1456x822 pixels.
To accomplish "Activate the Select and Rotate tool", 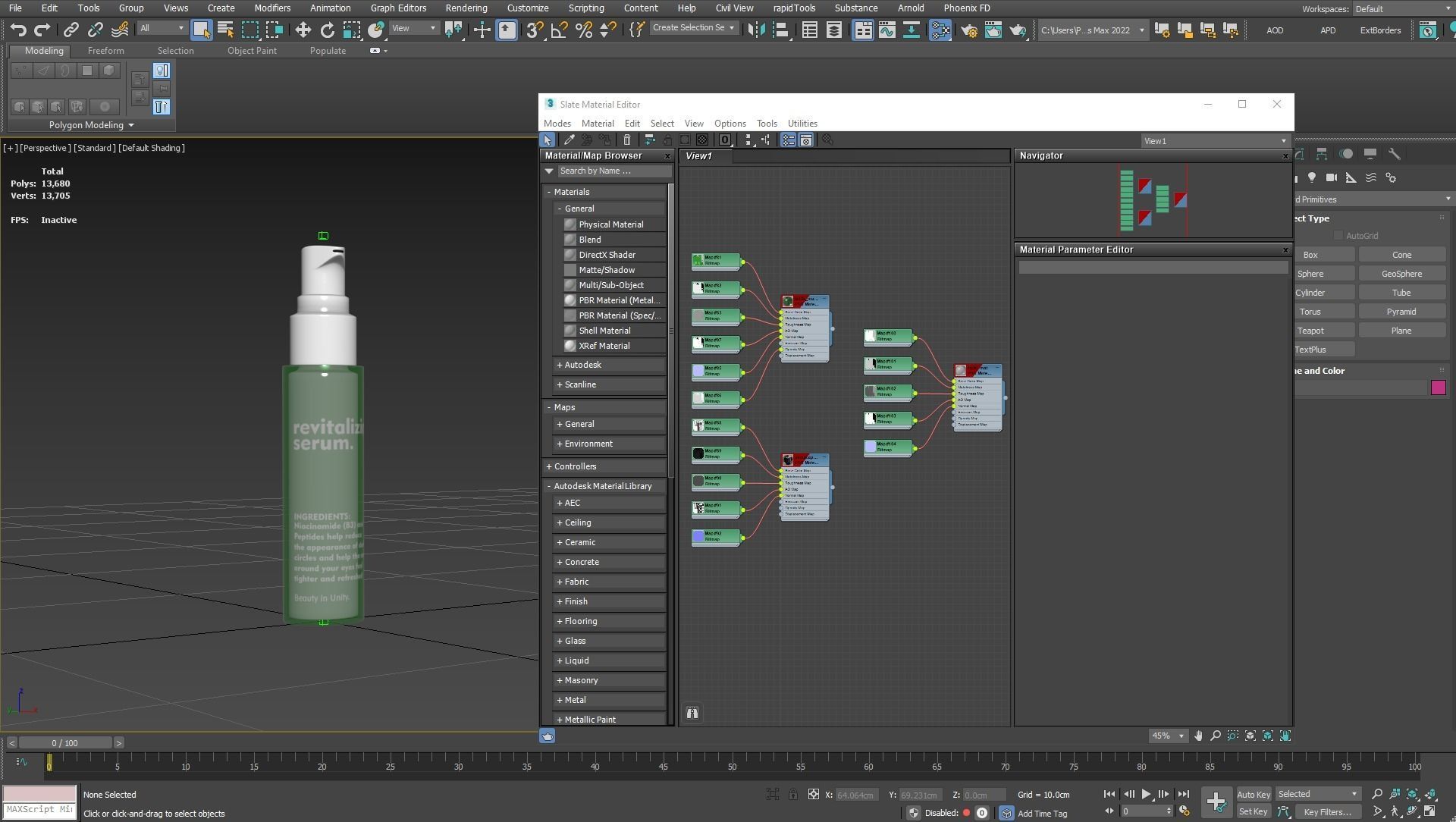I will [327, 30].
